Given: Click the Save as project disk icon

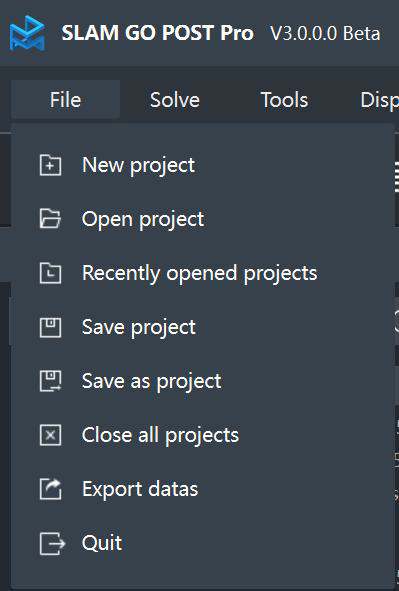Looking at the screenshot, I should [x=50, y=381].
